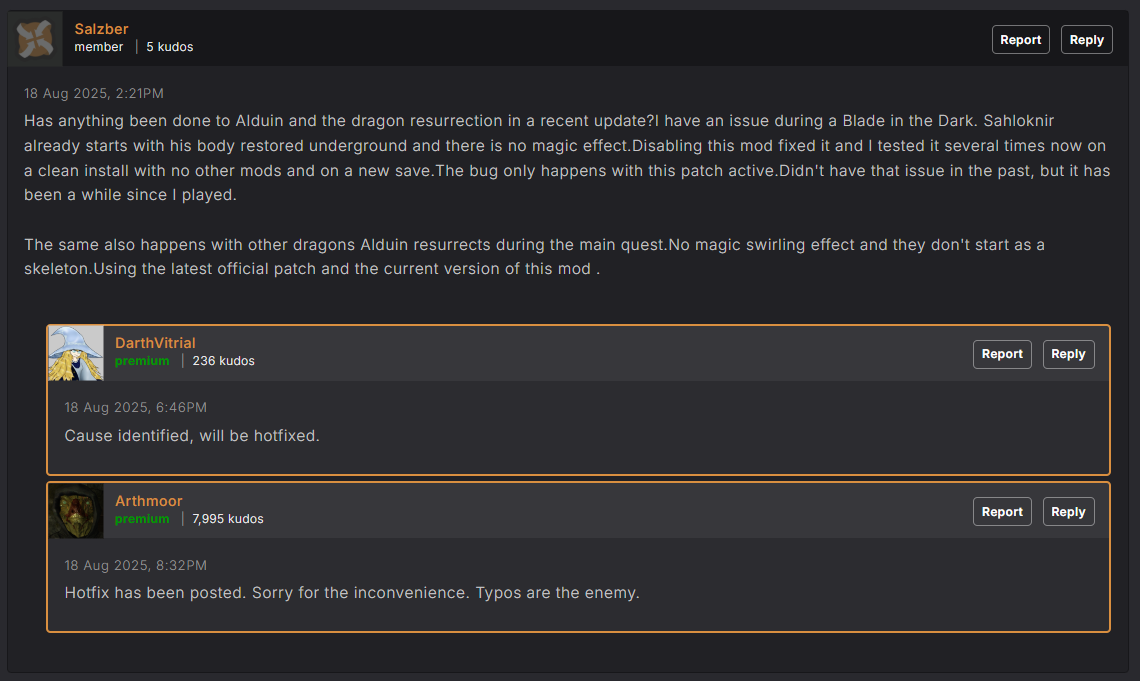Report DarthVitrial's reply
1140x681 pixels.
pos(1001,354)
